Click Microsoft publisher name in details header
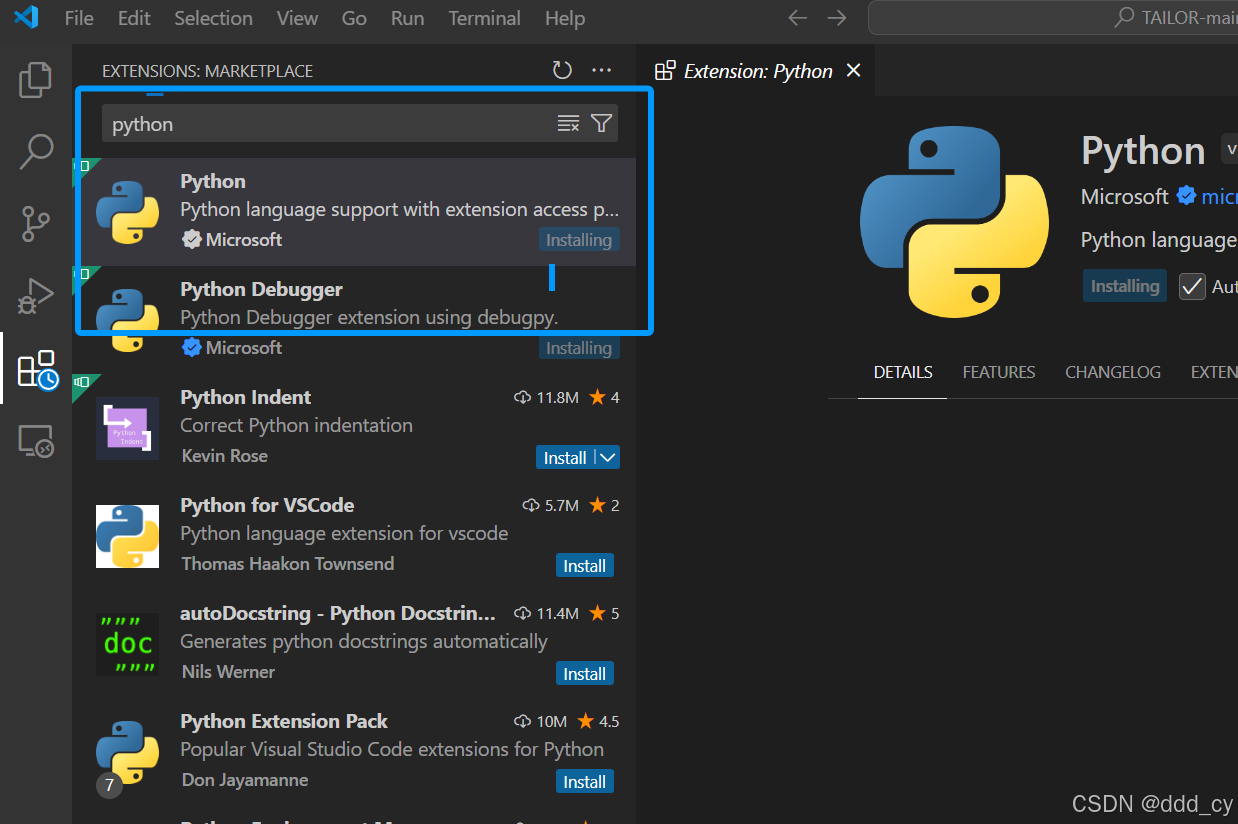 pyautogui.click(x=1125, y=196)
